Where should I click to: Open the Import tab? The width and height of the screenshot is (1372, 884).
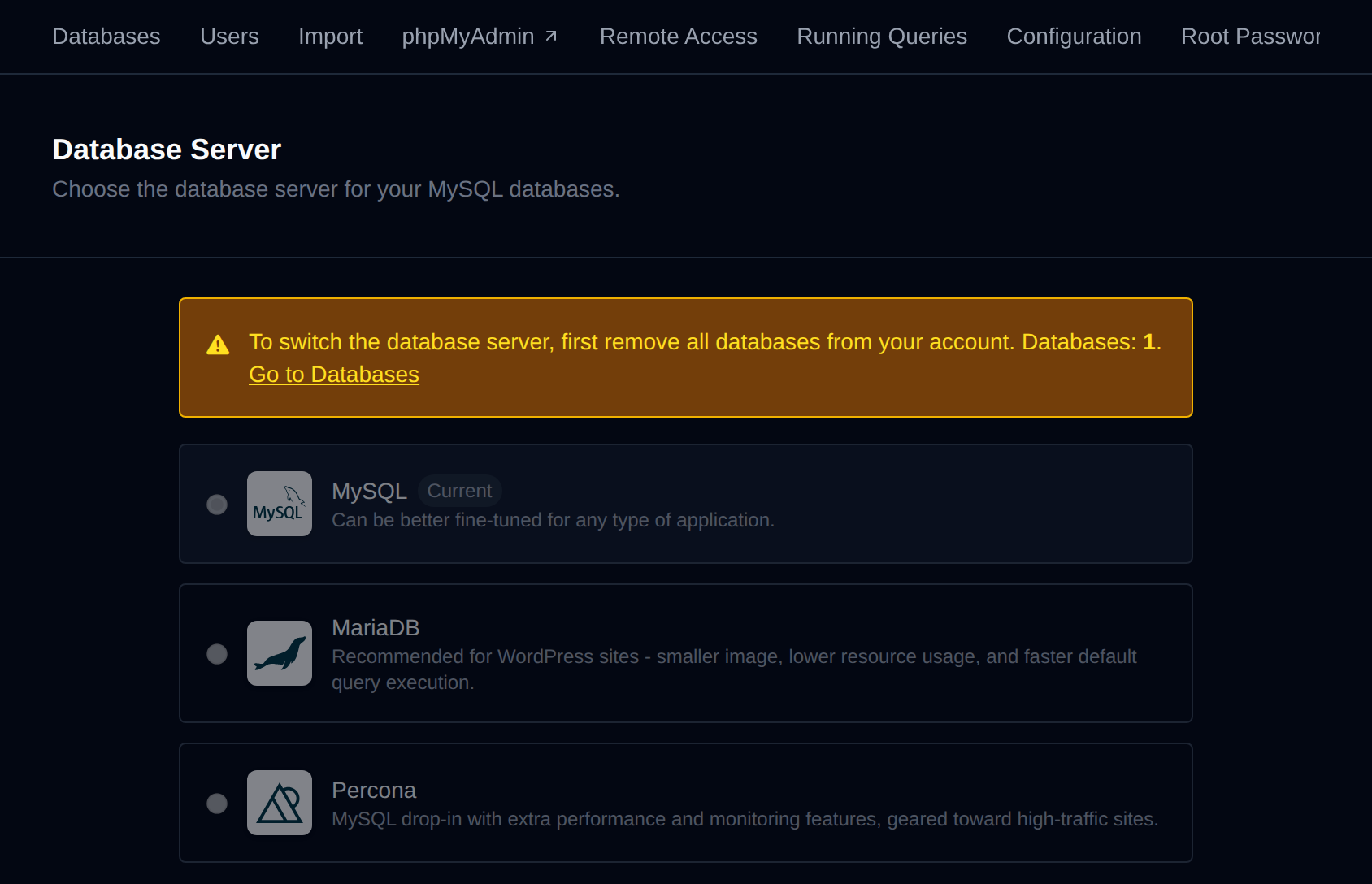[330, 37]
